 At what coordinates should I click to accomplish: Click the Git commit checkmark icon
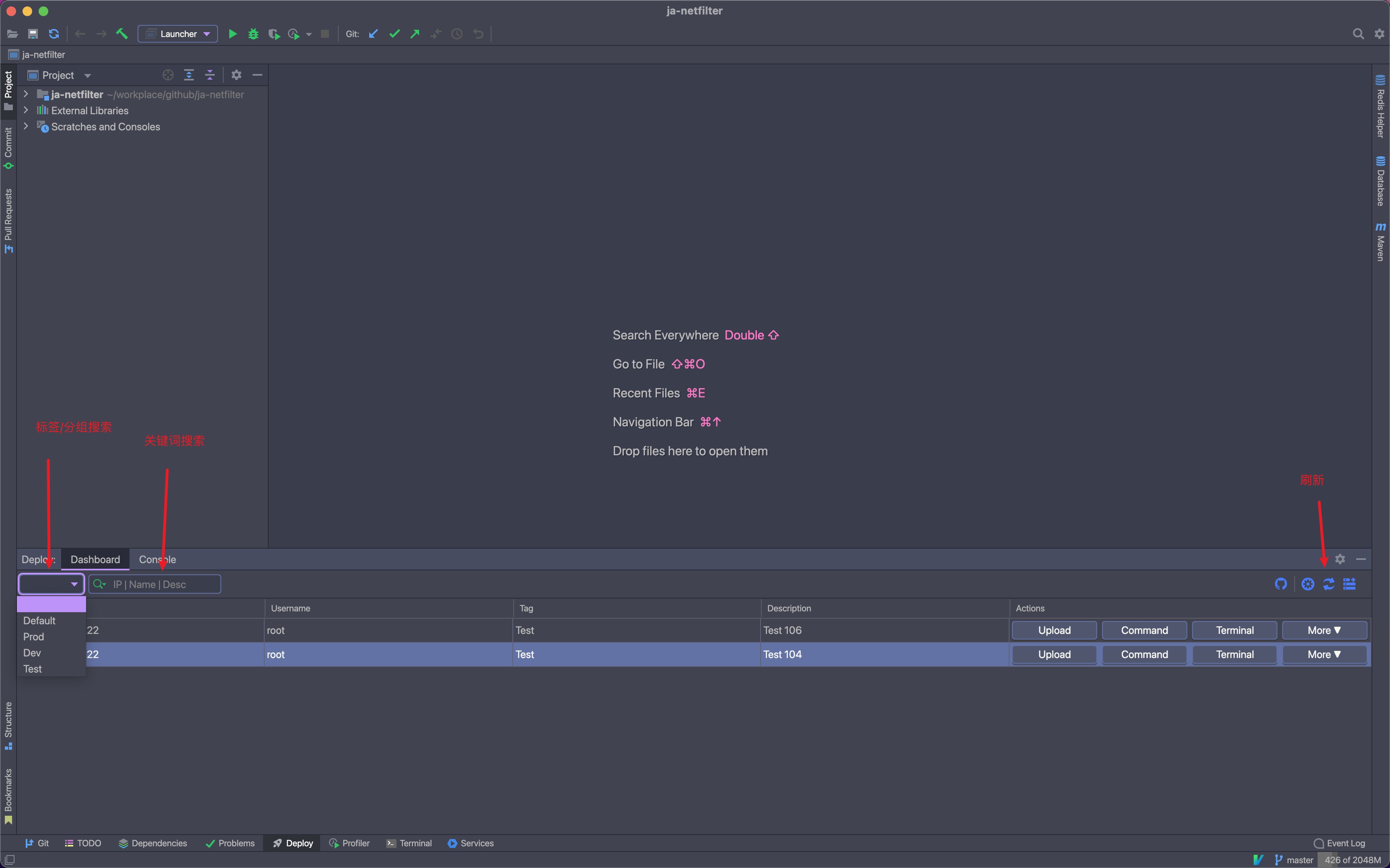click(394, 34)
